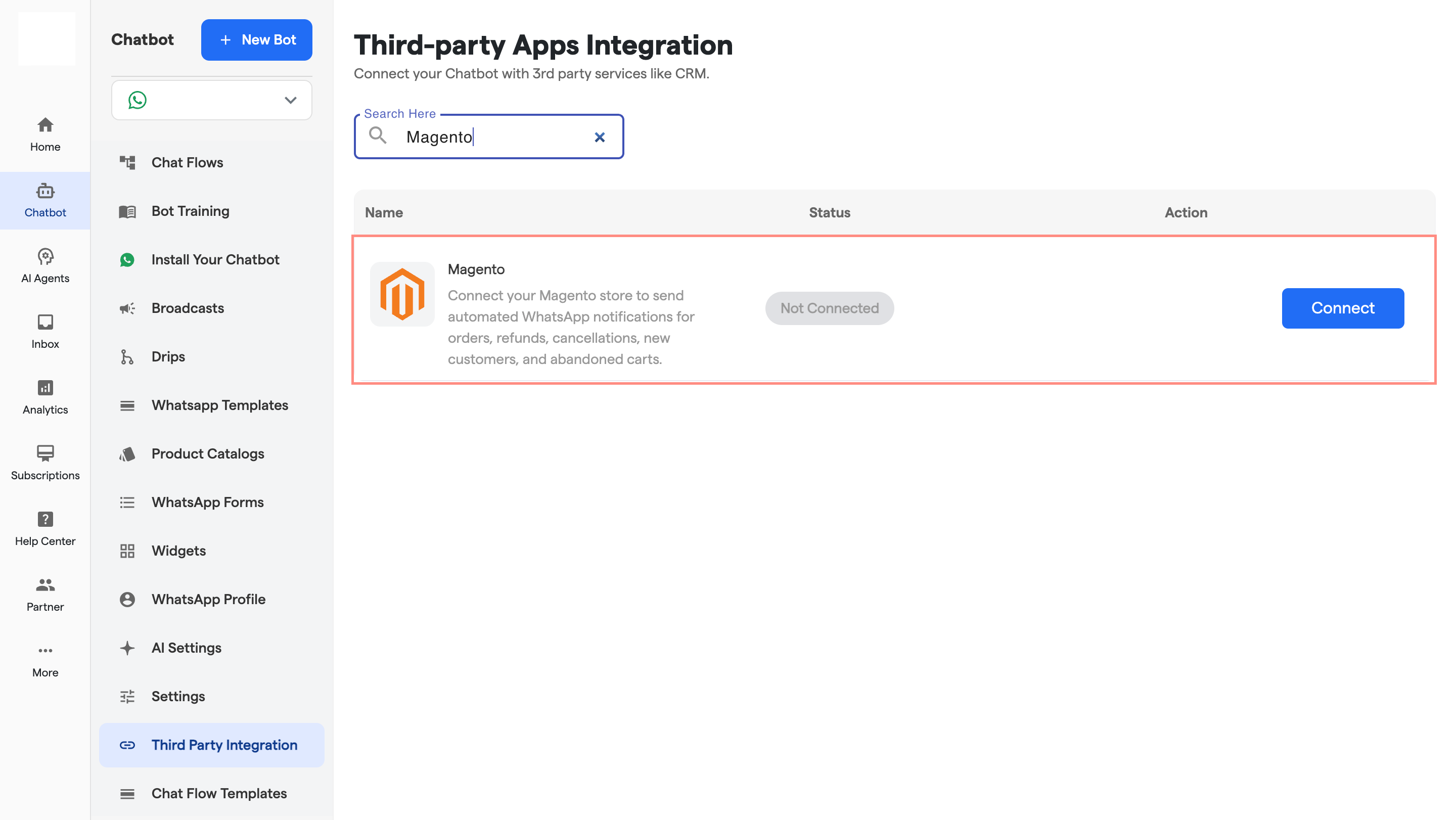Open the Help Center question icon
The height and width of the screenshot is (820, 1456).
tap(45, 519)
